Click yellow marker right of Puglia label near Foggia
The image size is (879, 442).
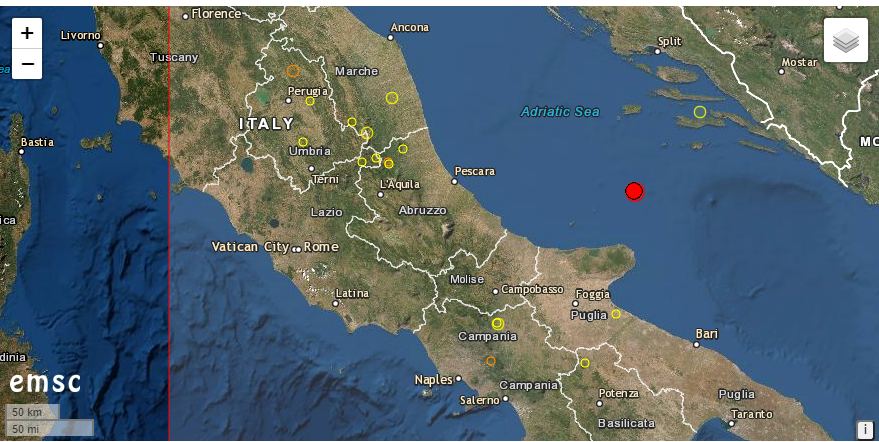click(x=616, y=314)
